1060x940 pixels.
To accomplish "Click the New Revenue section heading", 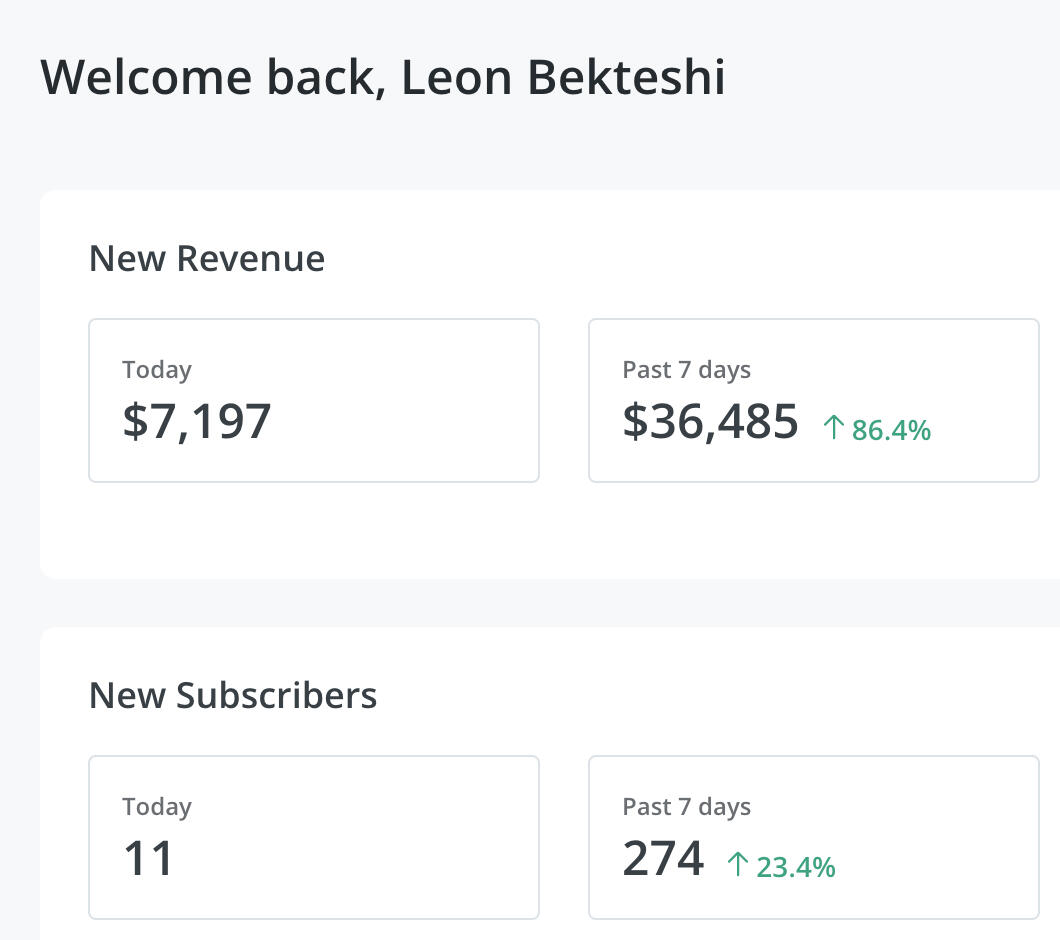I will click(207, 259).
